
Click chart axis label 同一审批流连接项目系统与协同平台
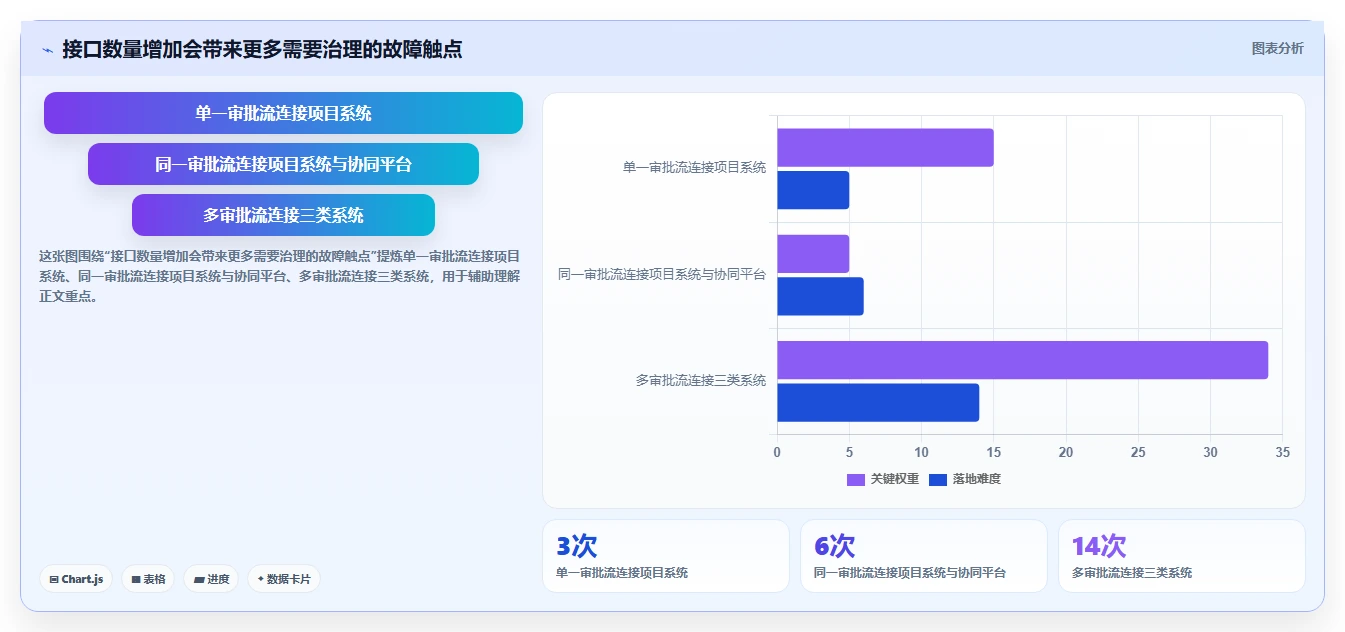662,274
